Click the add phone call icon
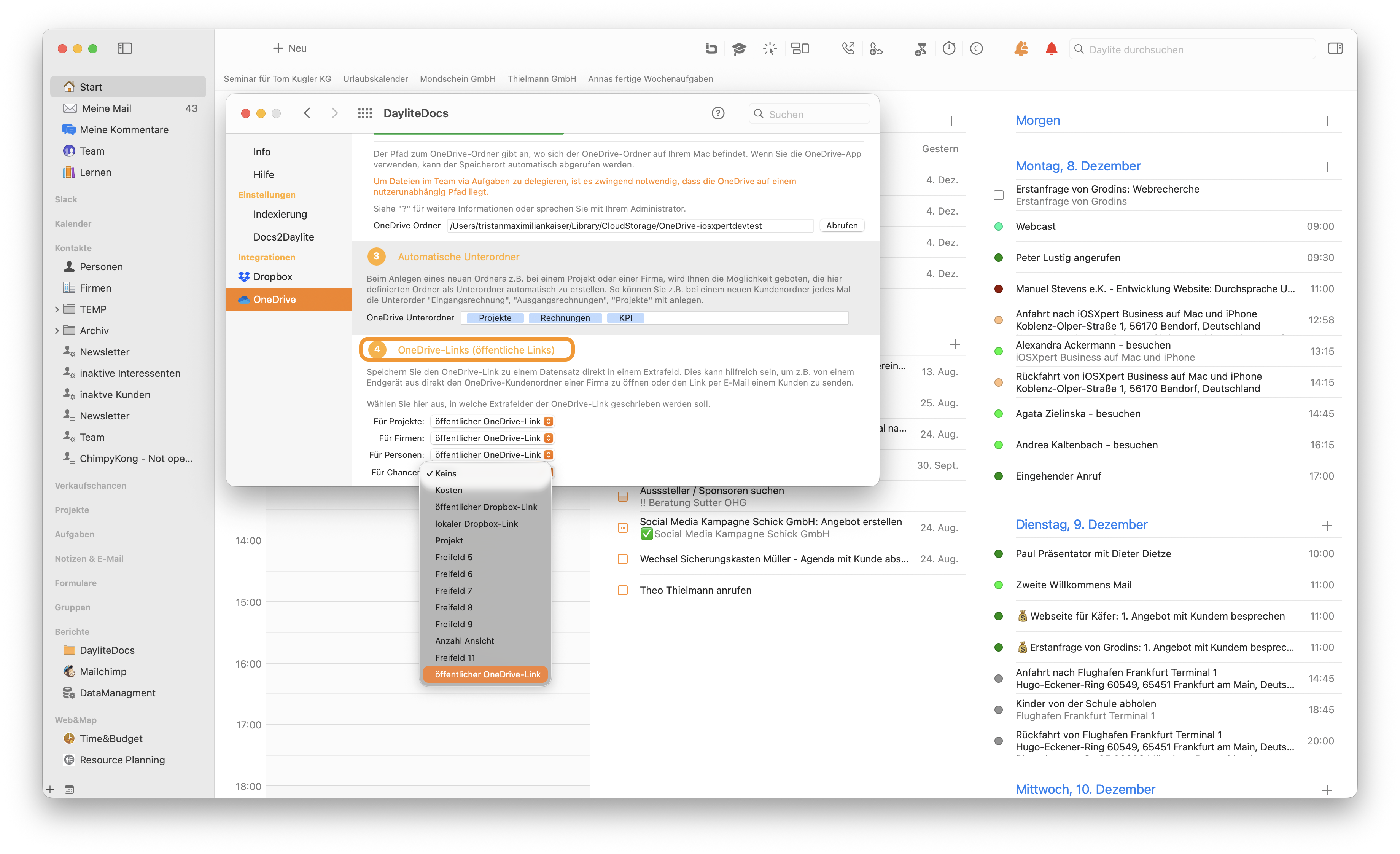Screen dimensions: 1400x854 point(875,49)
